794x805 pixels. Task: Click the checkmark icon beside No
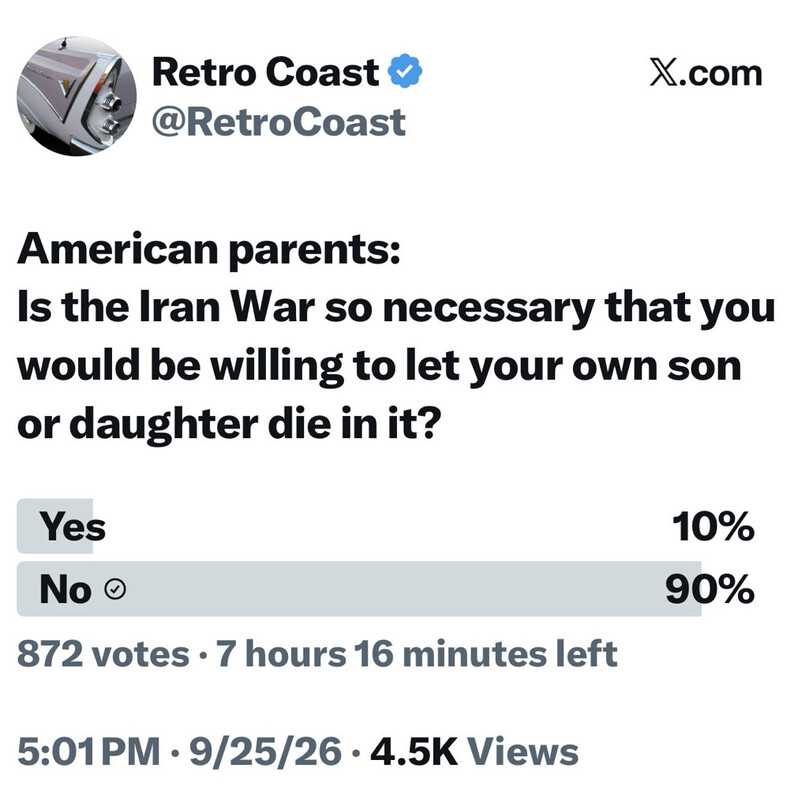pyautogui.click(x=115, y=589)
